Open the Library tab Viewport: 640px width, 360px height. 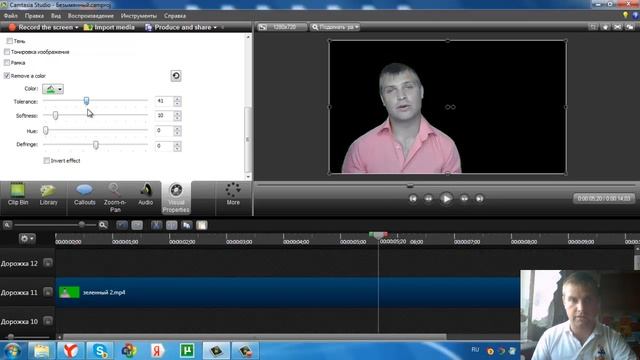tap(48, 195)
